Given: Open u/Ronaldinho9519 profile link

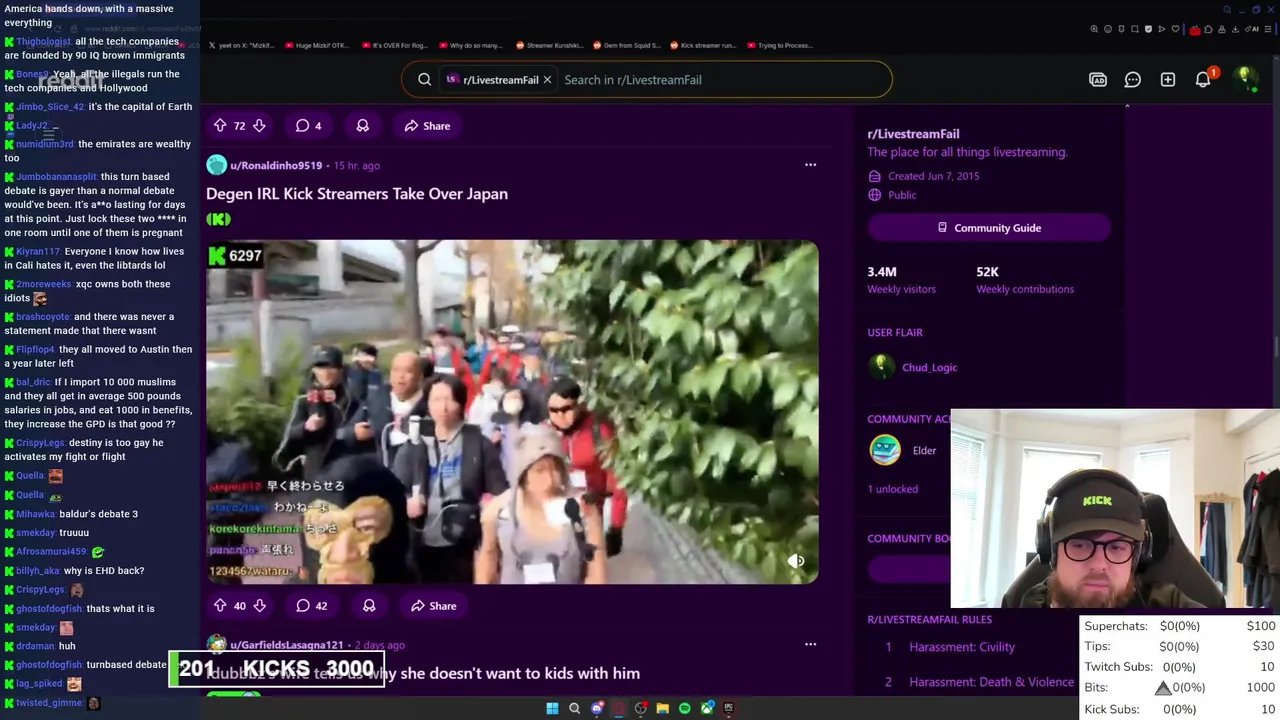Looking at the screenshot, I should (276, 165).
